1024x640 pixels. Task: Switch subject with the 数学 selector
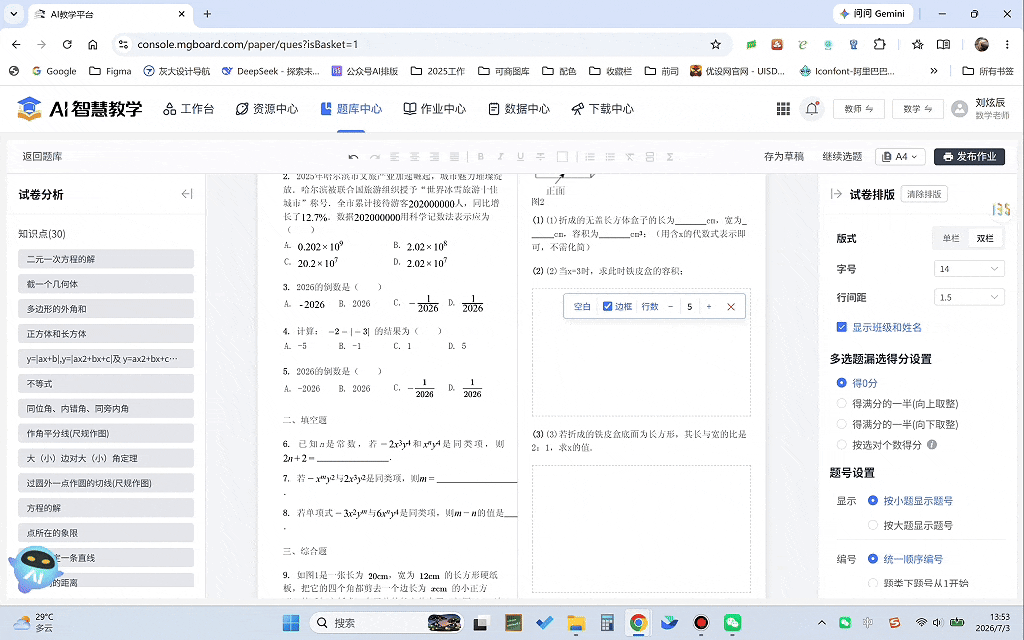coord(918,109)
